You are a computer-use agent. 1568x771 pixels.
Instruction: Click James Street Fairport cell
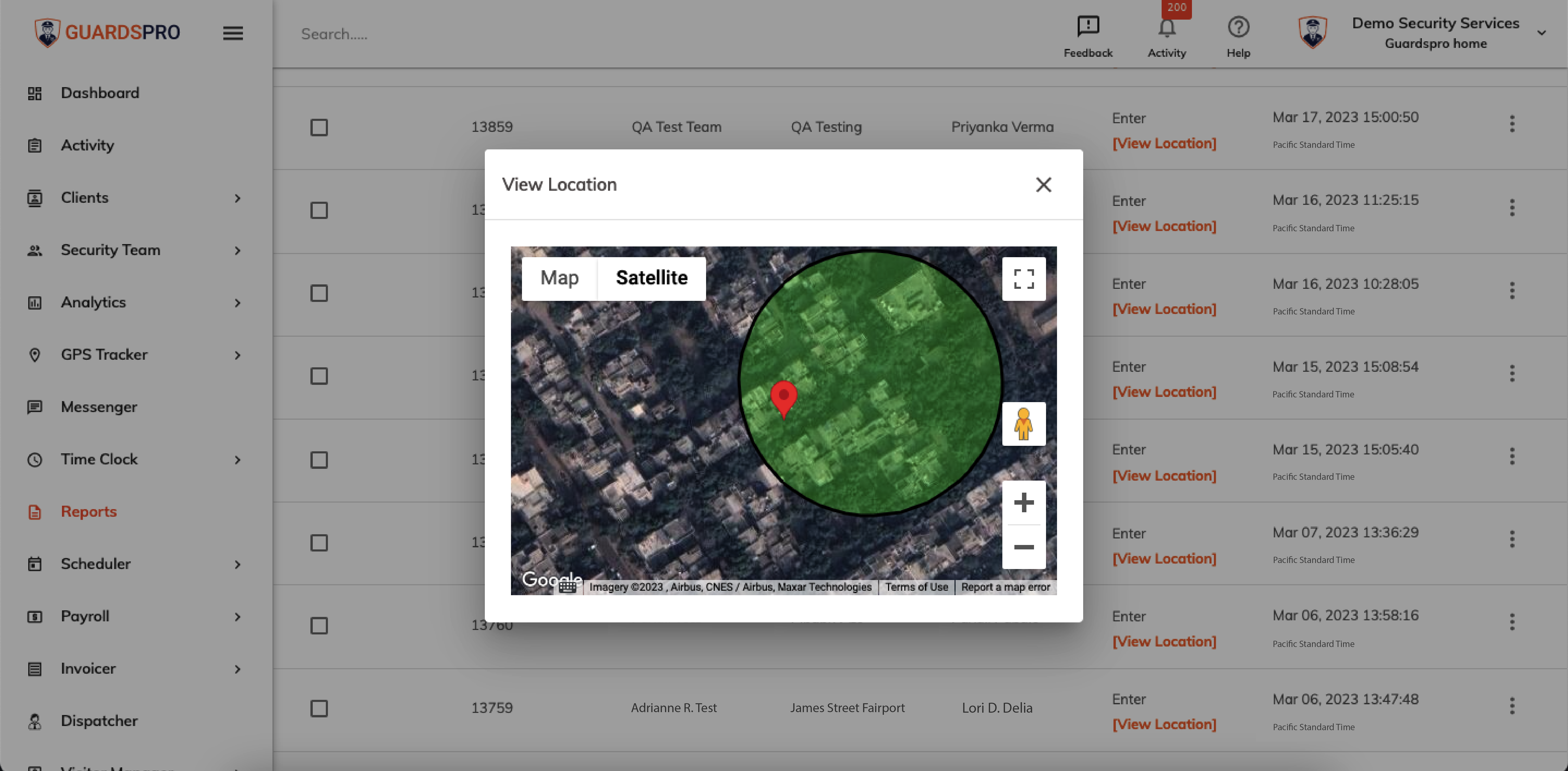click(x=847, y=708)
